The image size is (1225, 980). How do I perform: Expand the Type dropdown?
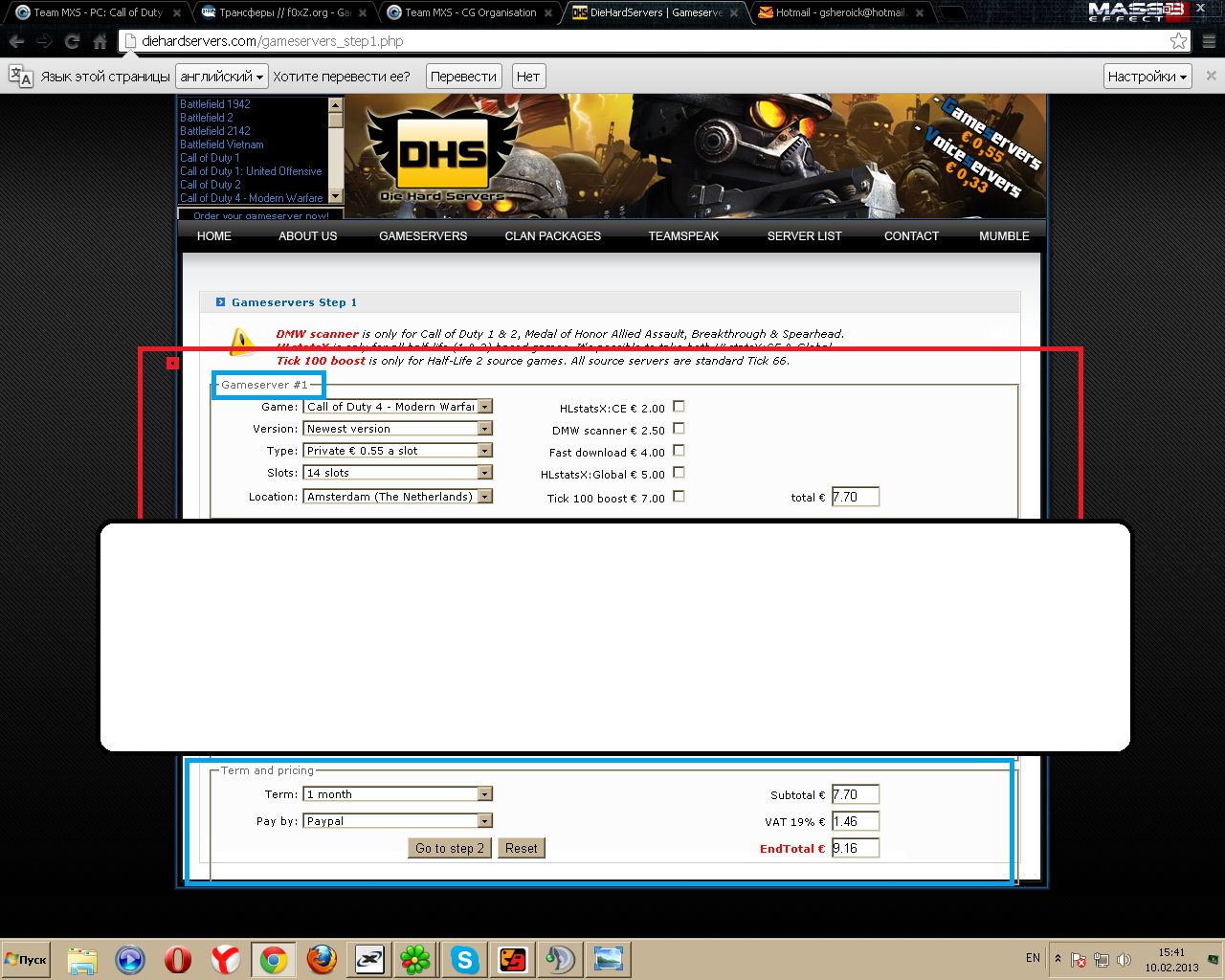397,451
